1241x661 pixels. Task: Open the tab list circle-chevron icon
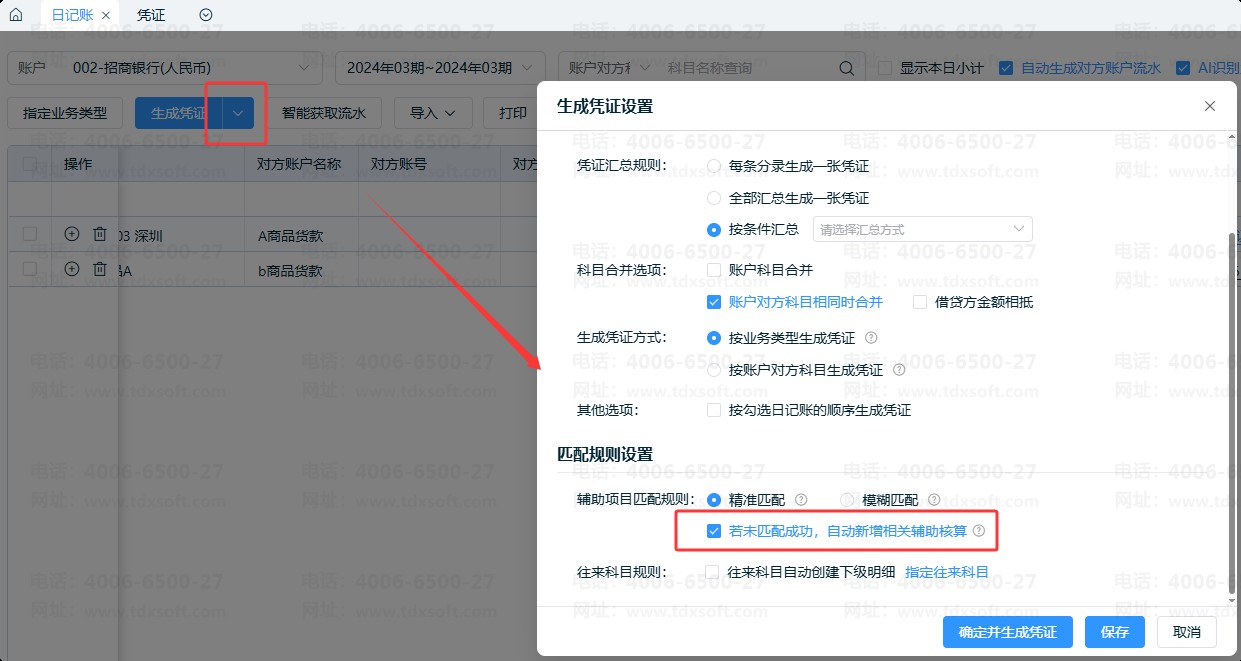pos(206,15)
